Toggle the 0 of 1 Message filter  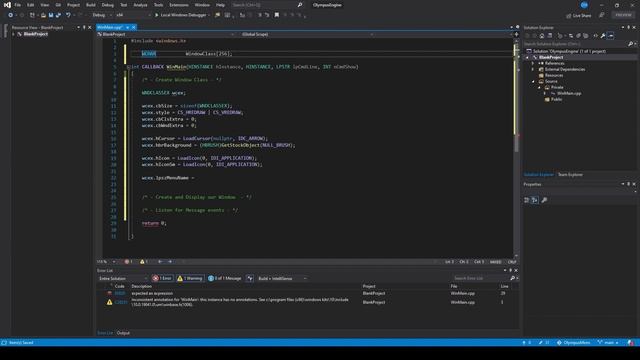pyautogui.click(x=225, y=278)
